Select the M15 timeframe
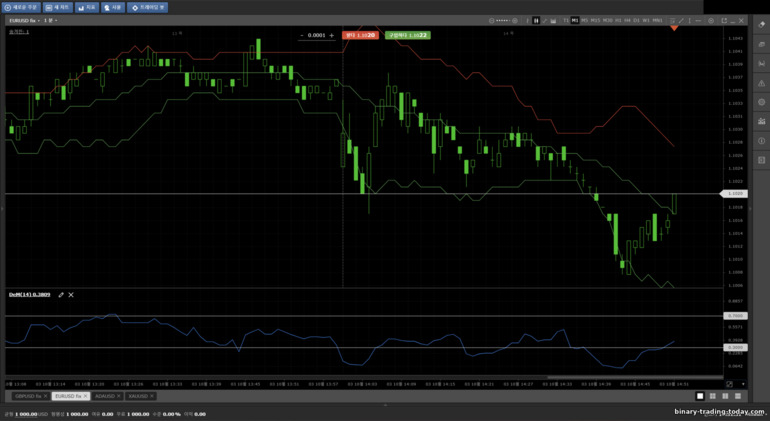Screen dimensions: 770x421 coord(595,21)
